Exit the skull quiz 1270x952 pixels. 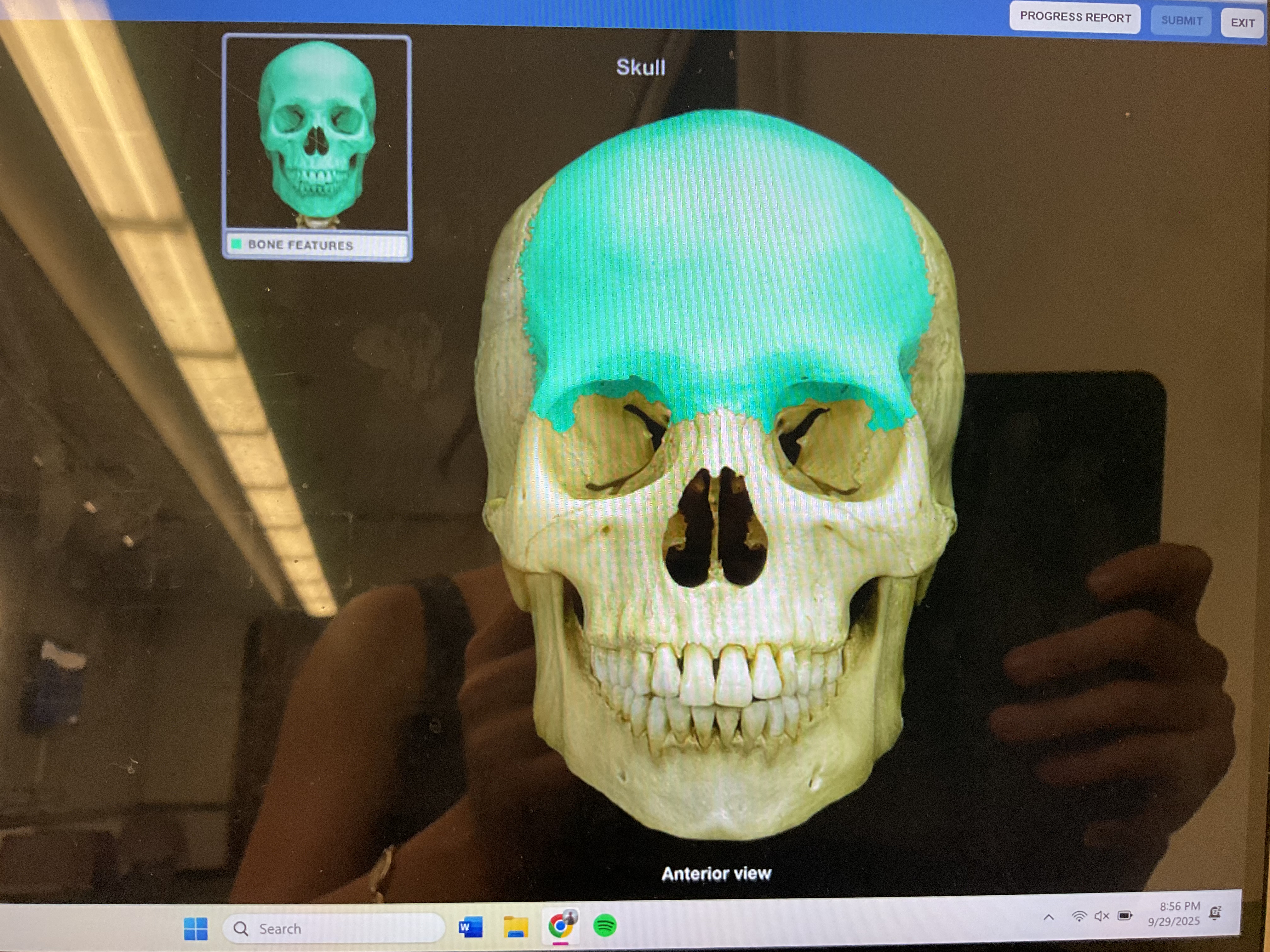pos(1242,23)
